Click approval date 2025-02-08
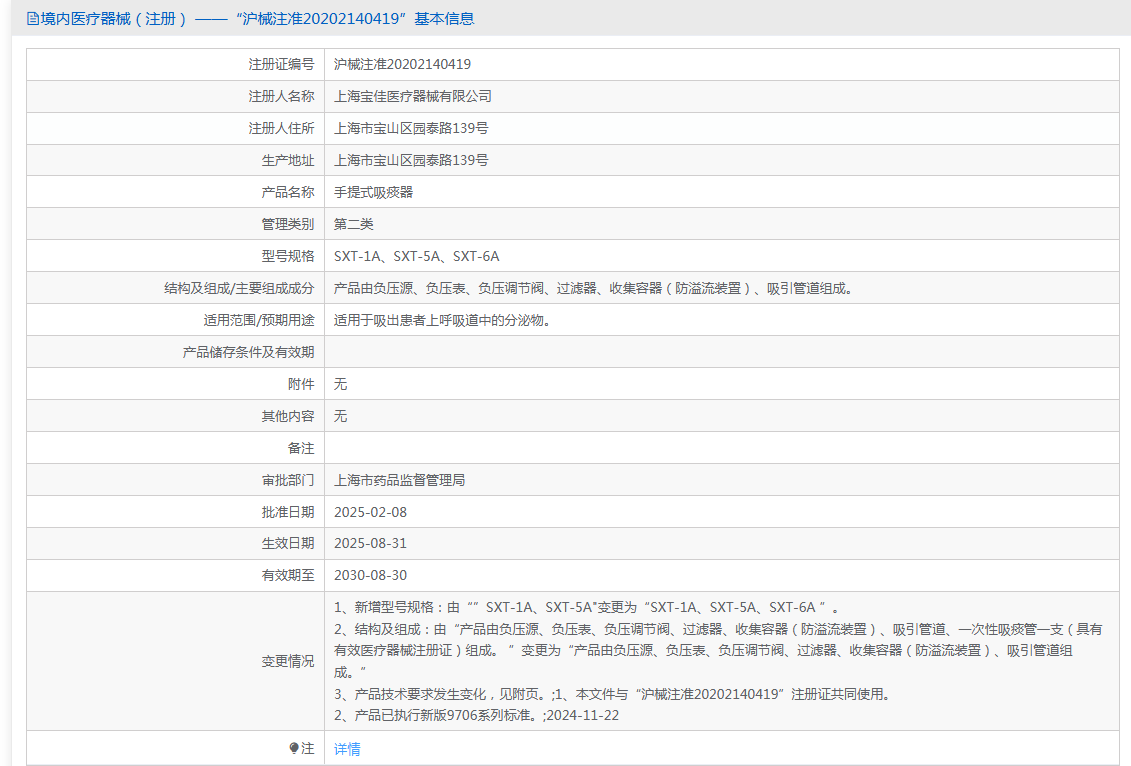The image size is (1131, 766). click(370, 512)
